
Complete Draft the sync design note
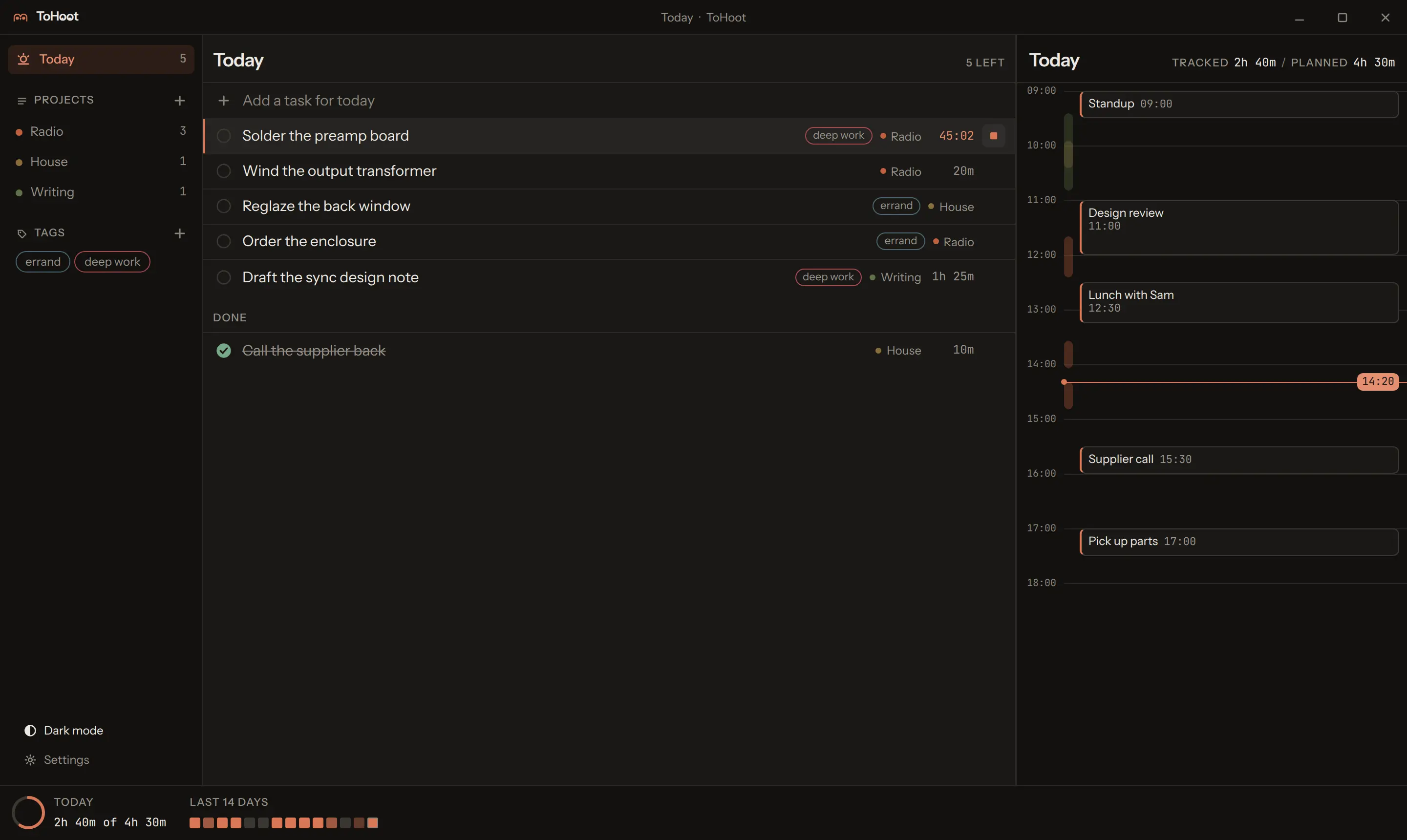point(224,277)
